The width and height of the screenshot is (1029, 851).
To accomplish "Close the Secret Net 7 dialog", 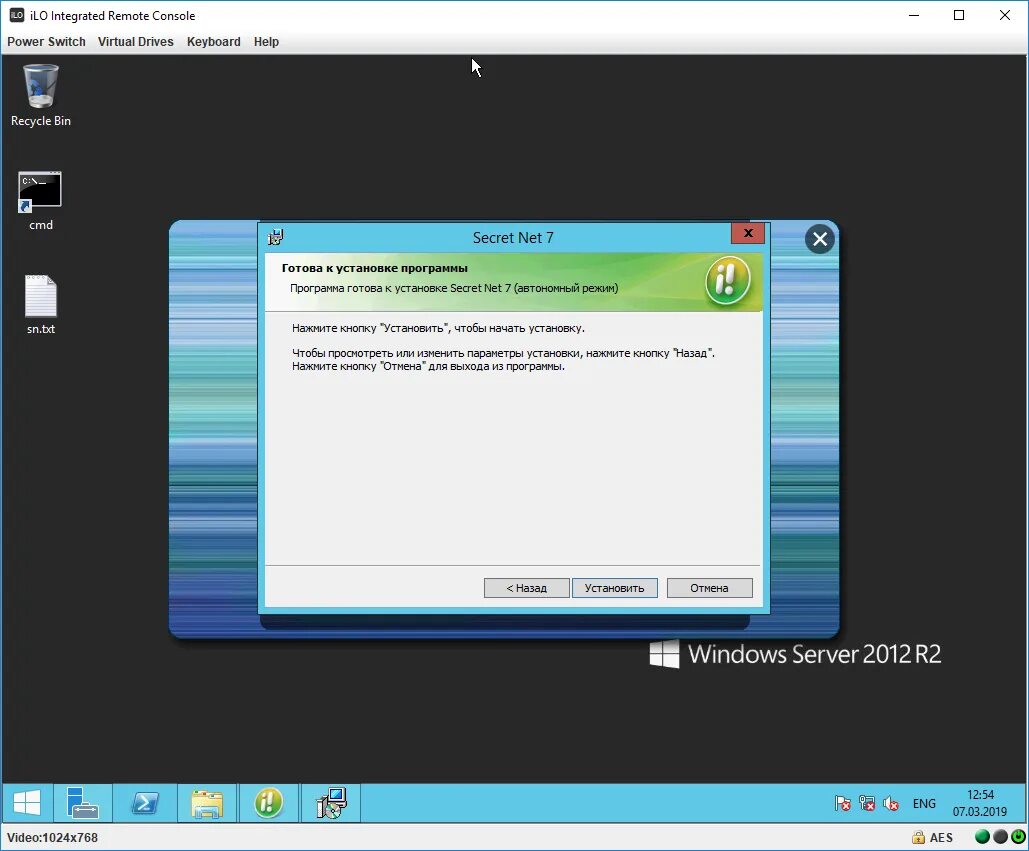I will [747, 233].
